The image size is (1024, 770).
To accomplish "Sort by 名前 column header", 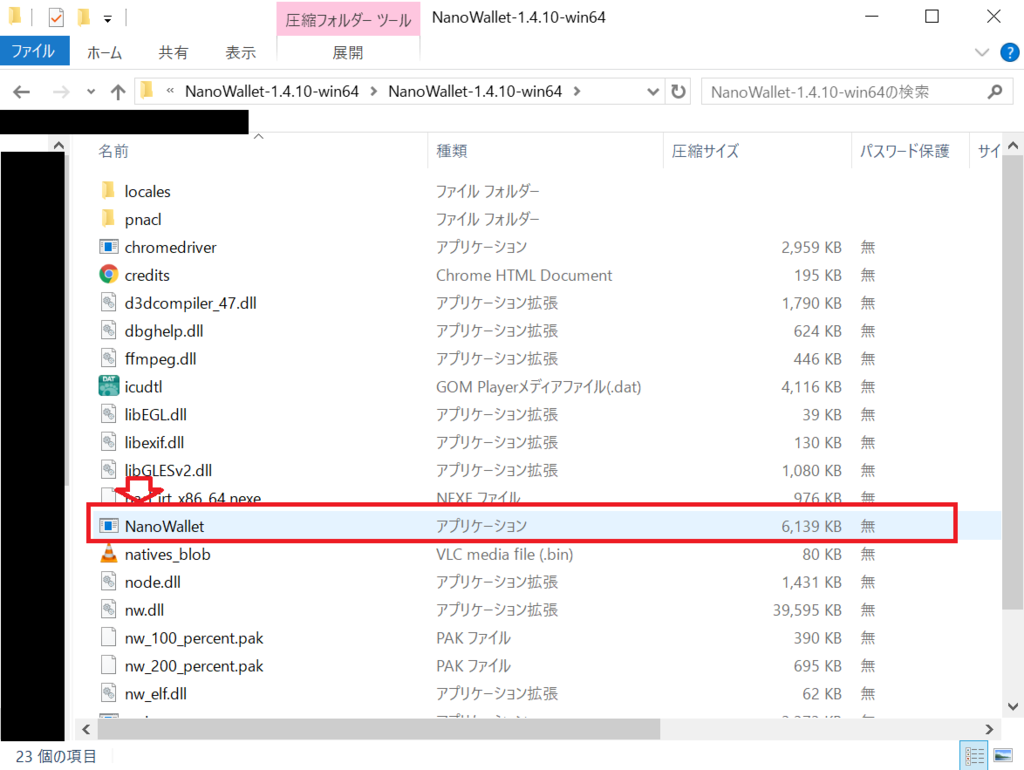I will (114, 151).
